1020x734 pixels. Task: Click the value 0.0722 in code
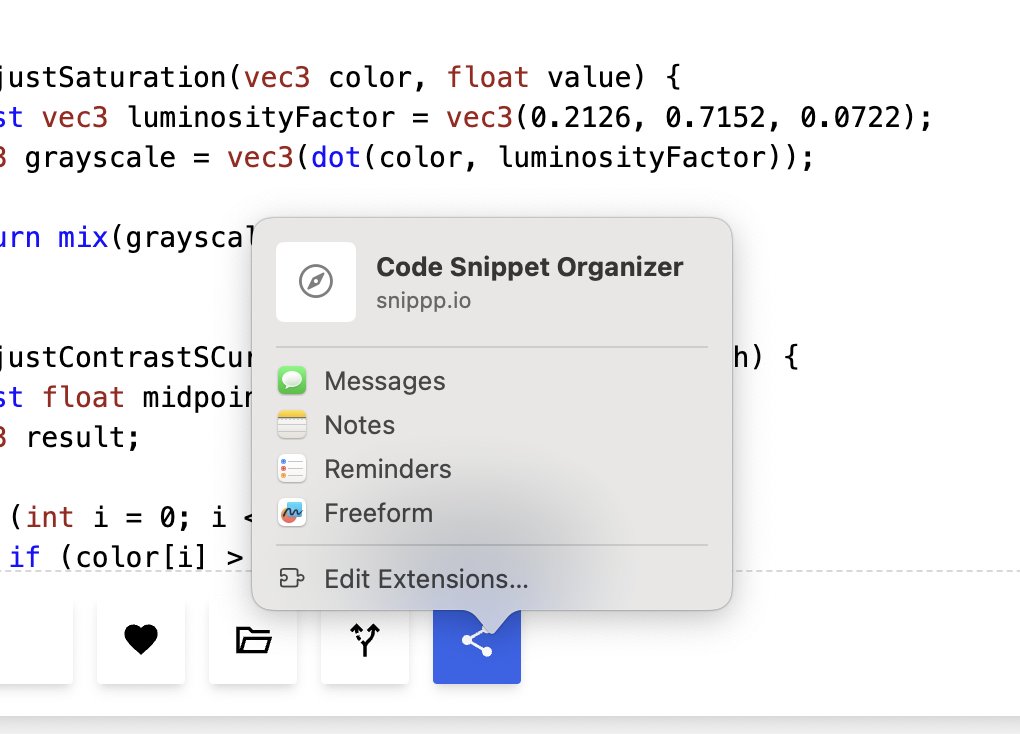pyautogui.click(x=851, y=118)
